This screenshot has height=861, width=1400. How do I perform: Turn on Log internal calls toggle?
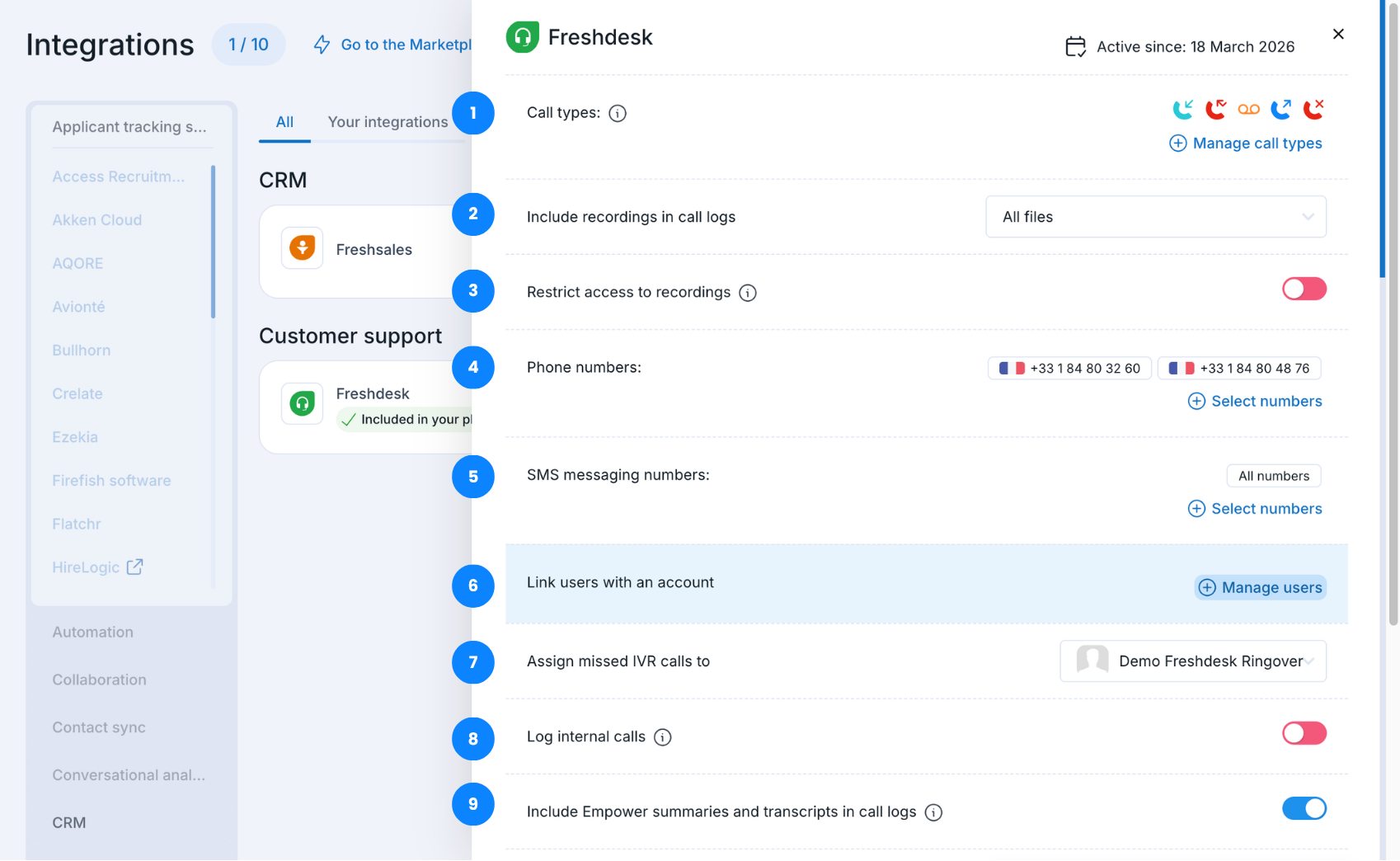click(x=1304, y=733)
